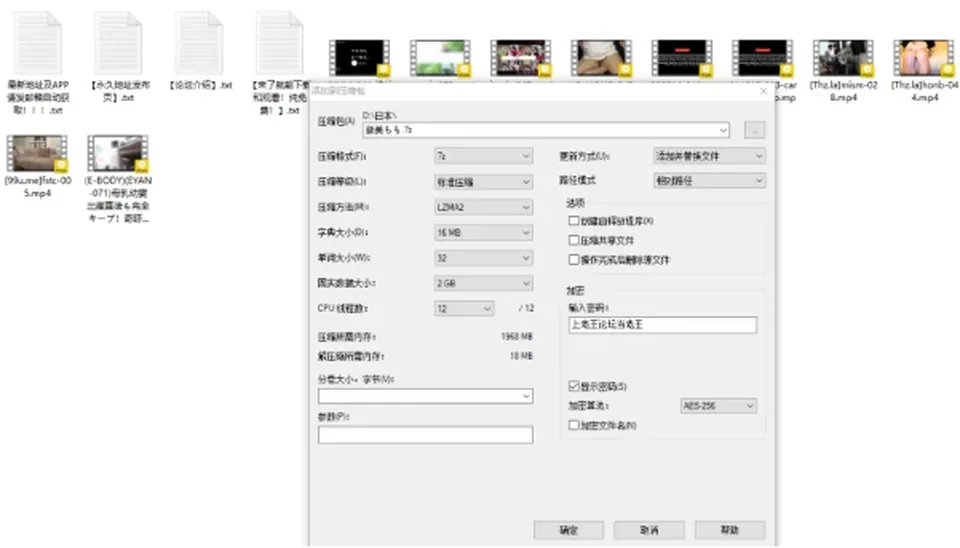Select the honb-044.mp4 video file
The image size is (960, 548).
click(924, 58)
